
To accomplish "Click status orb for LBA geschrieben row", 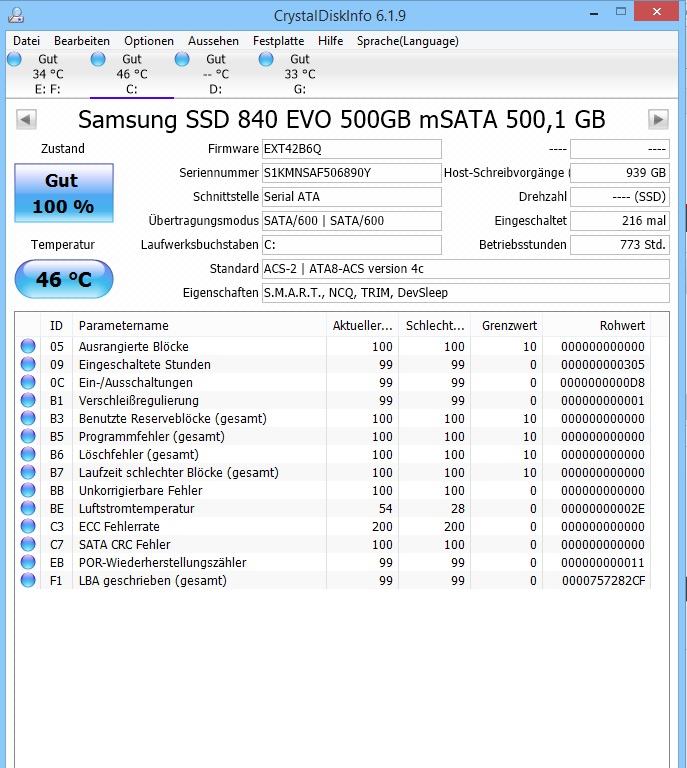I will point(28,580).
